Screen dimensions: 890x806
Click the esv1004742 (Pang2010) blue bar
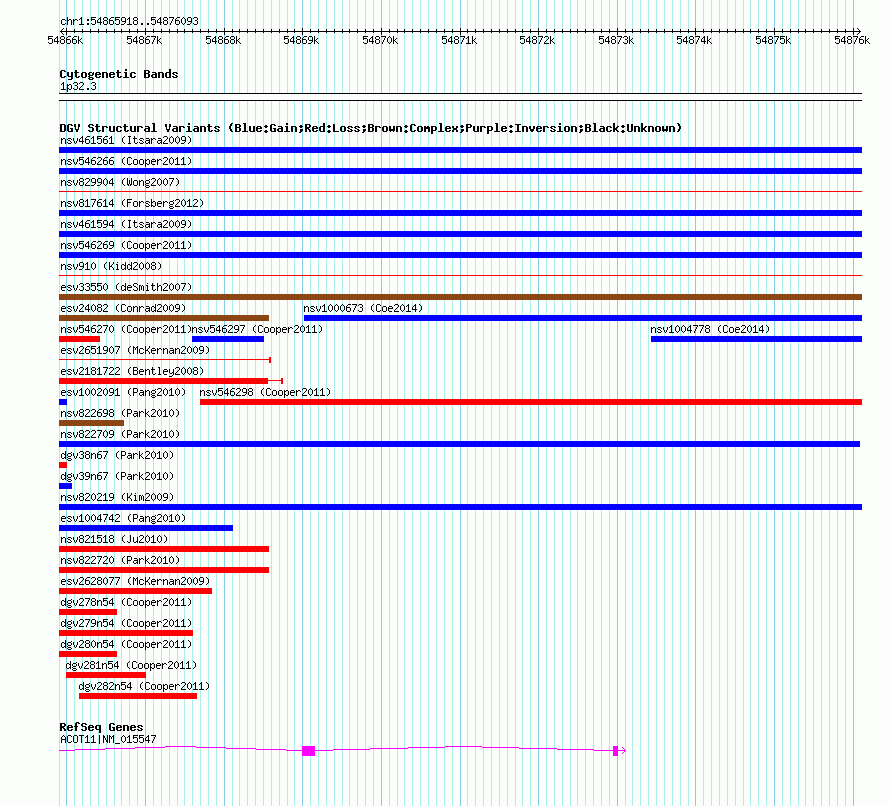[146, 528]
